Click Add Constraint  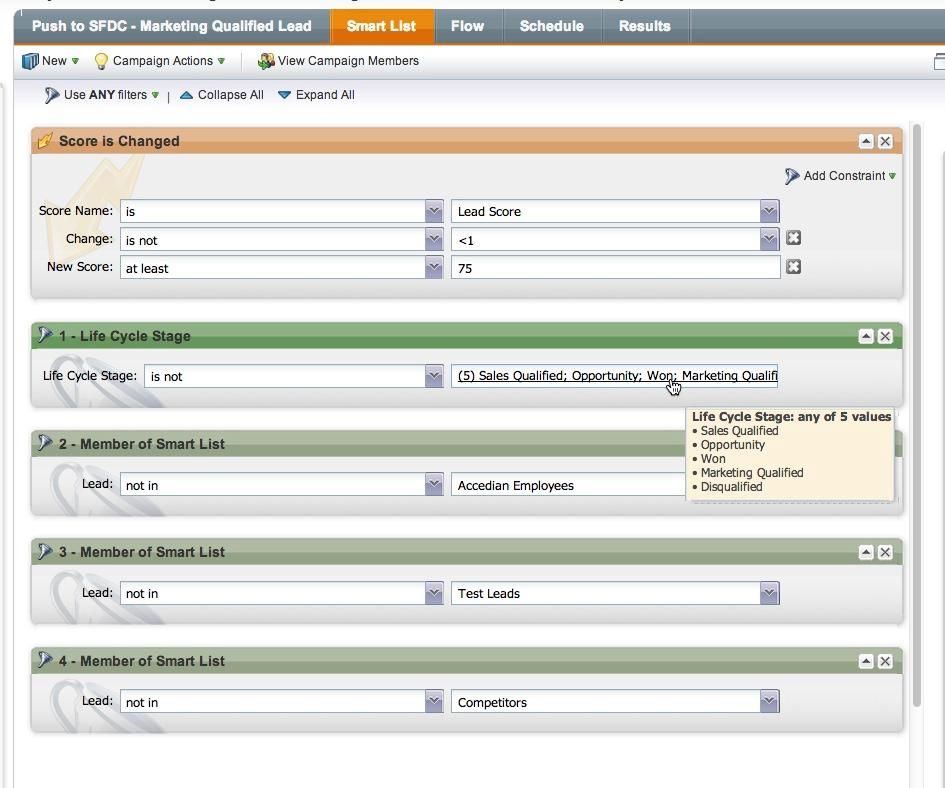(x=840, y=176)
